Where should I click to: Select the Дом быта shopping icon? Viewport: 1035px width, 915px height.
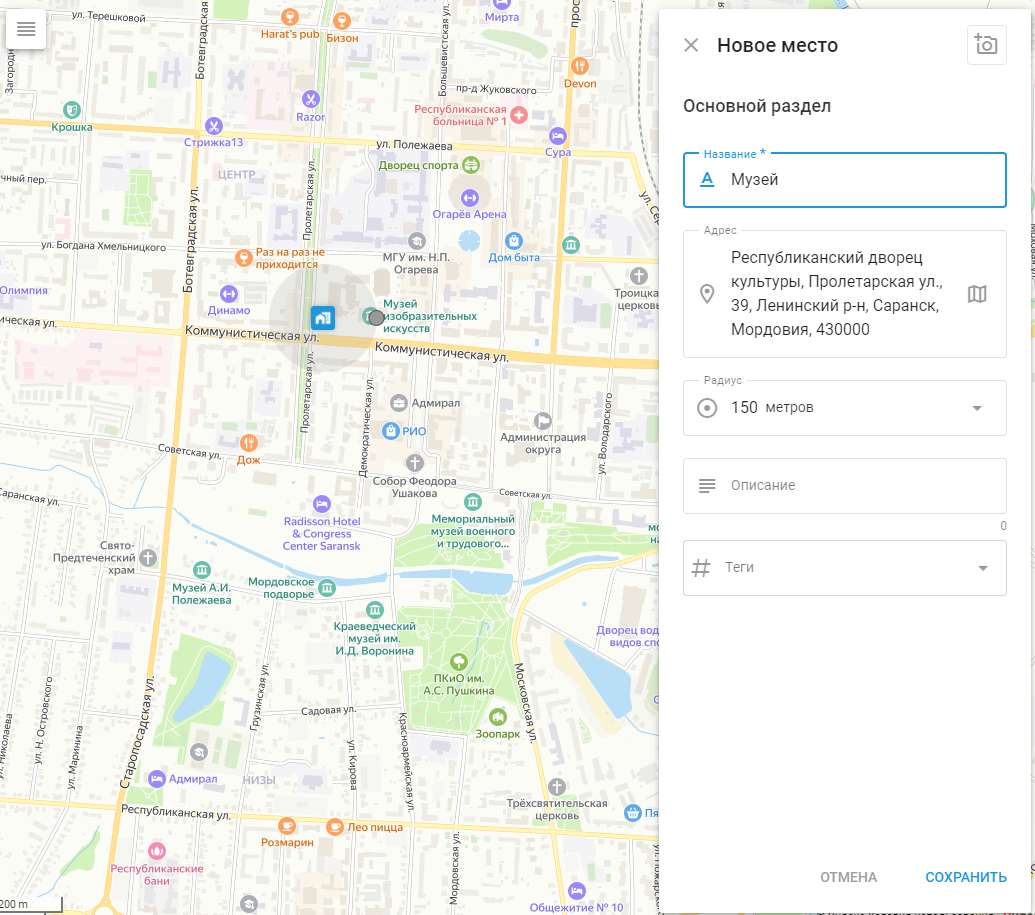[x=514, y=241]
